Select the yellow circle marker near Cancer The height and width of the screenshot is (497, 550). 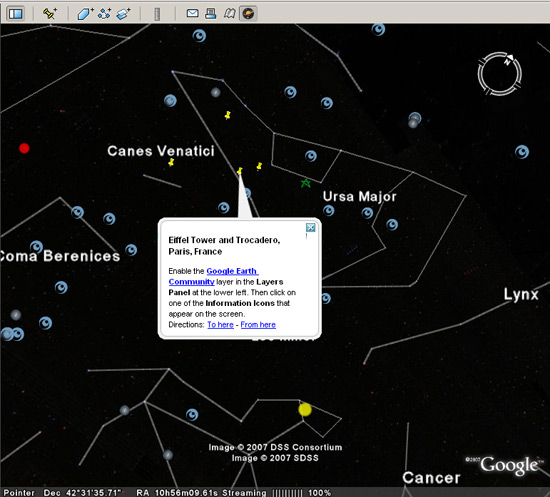coord(305,409)
